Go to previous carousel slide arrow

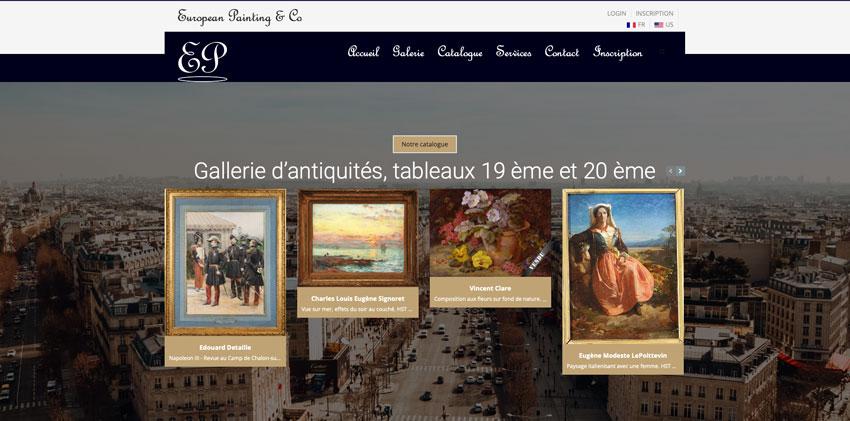click(671, 171)
